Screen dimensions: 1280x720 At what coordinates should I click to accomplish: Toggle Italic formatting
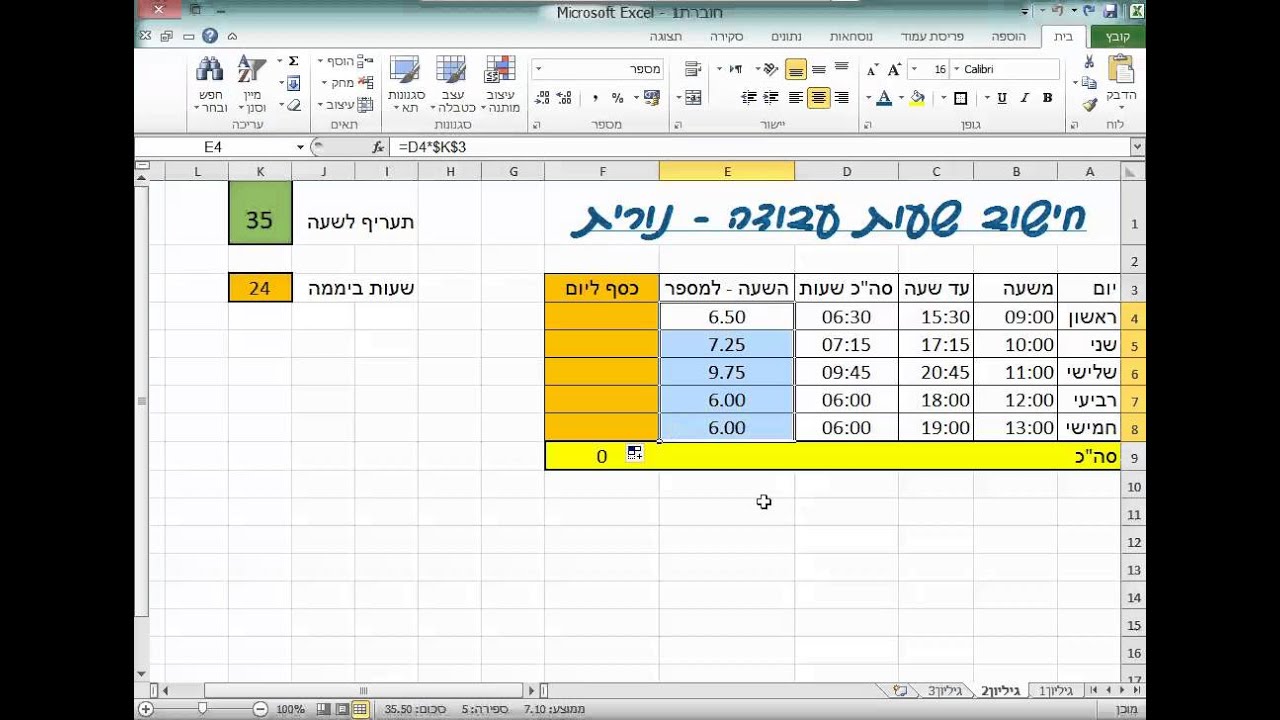tap(1025, 98)
